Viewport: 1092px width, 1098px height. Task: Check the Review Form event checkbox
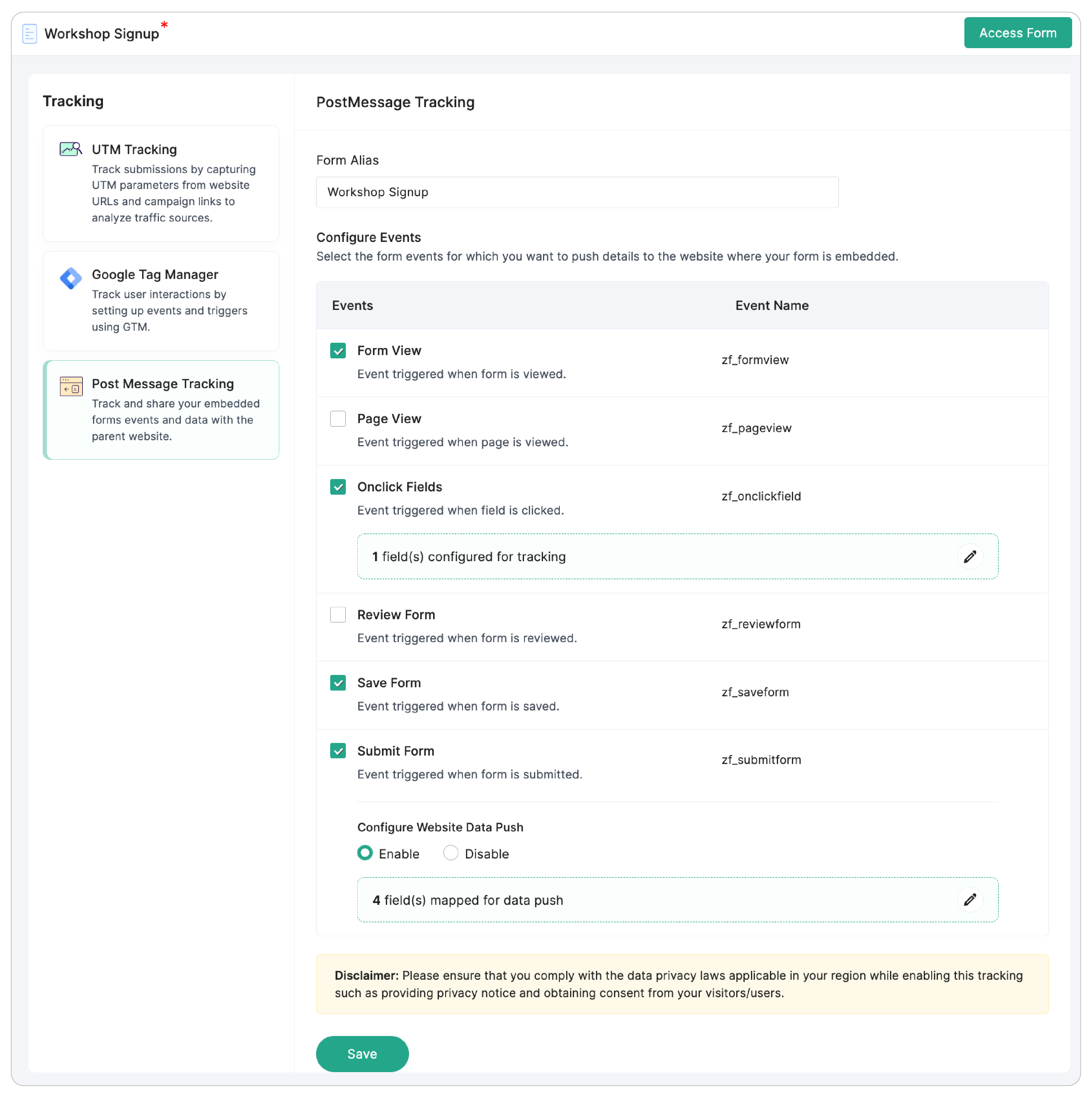pos(338,615)
